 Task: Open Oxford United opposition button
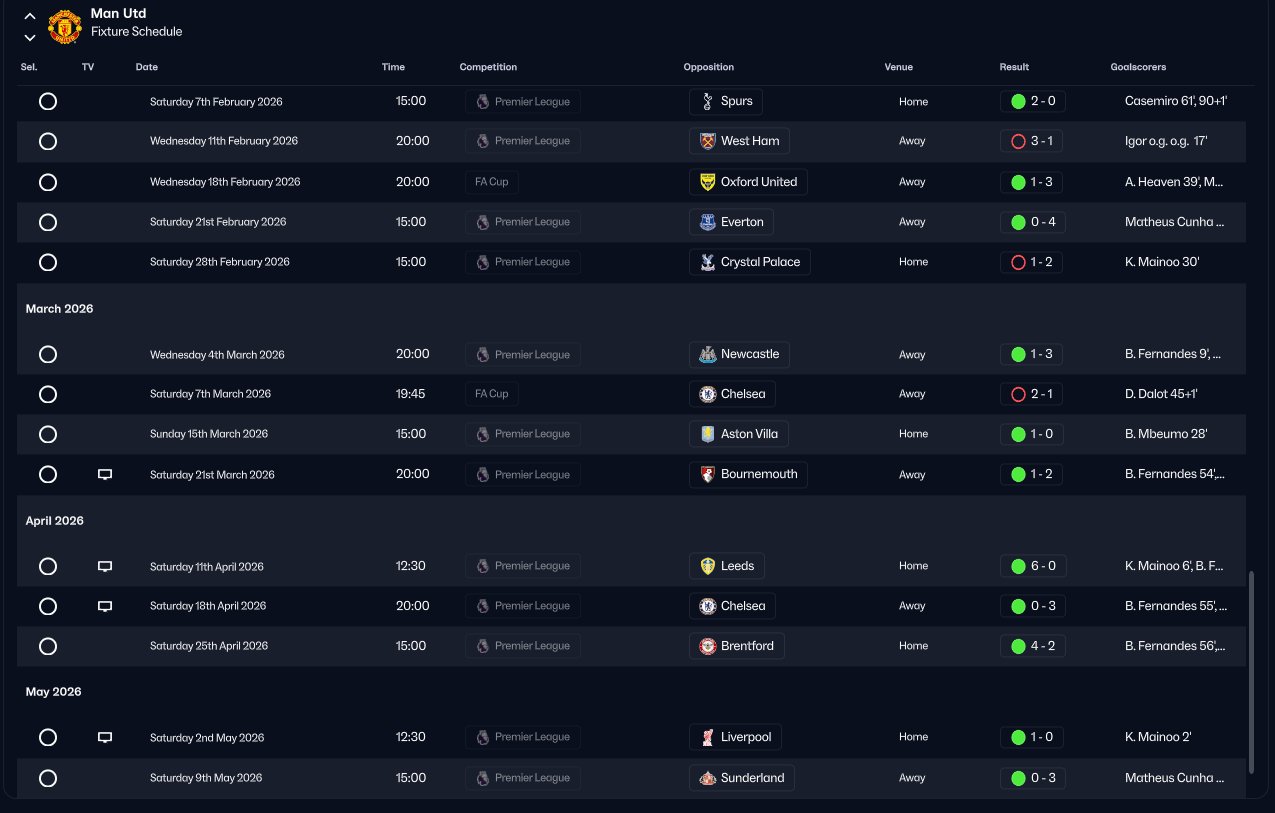748,182
